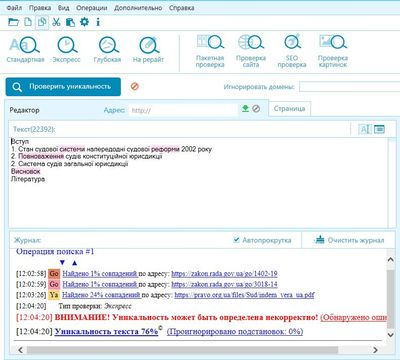
Task: Open the pravo.org.ua pdf link in the journal
Action: pos(244,295)
